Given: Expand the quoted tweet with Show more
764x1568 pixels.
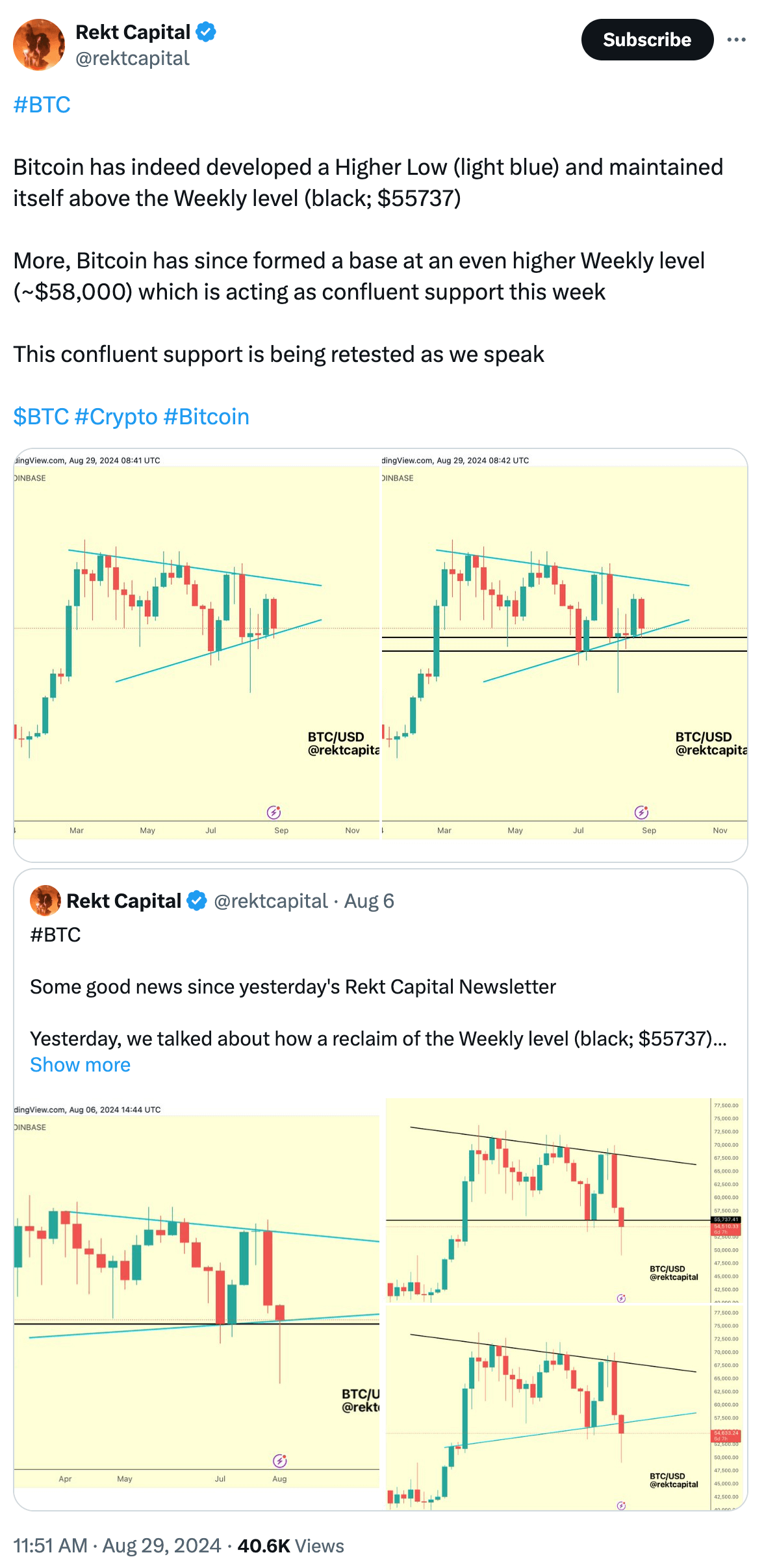Looking at the screenshot, I should [x=79, y=1064].
